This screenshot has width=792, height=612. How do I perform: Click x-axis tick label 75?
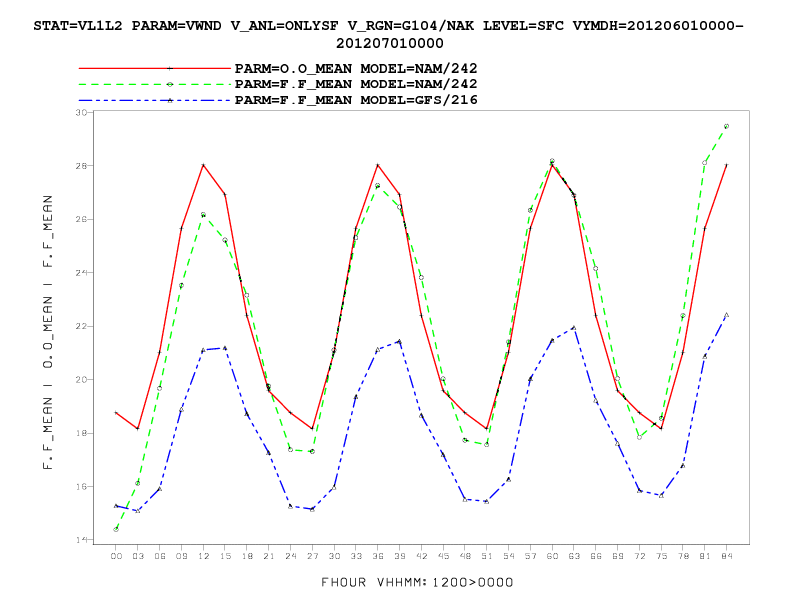click(661, 556)
